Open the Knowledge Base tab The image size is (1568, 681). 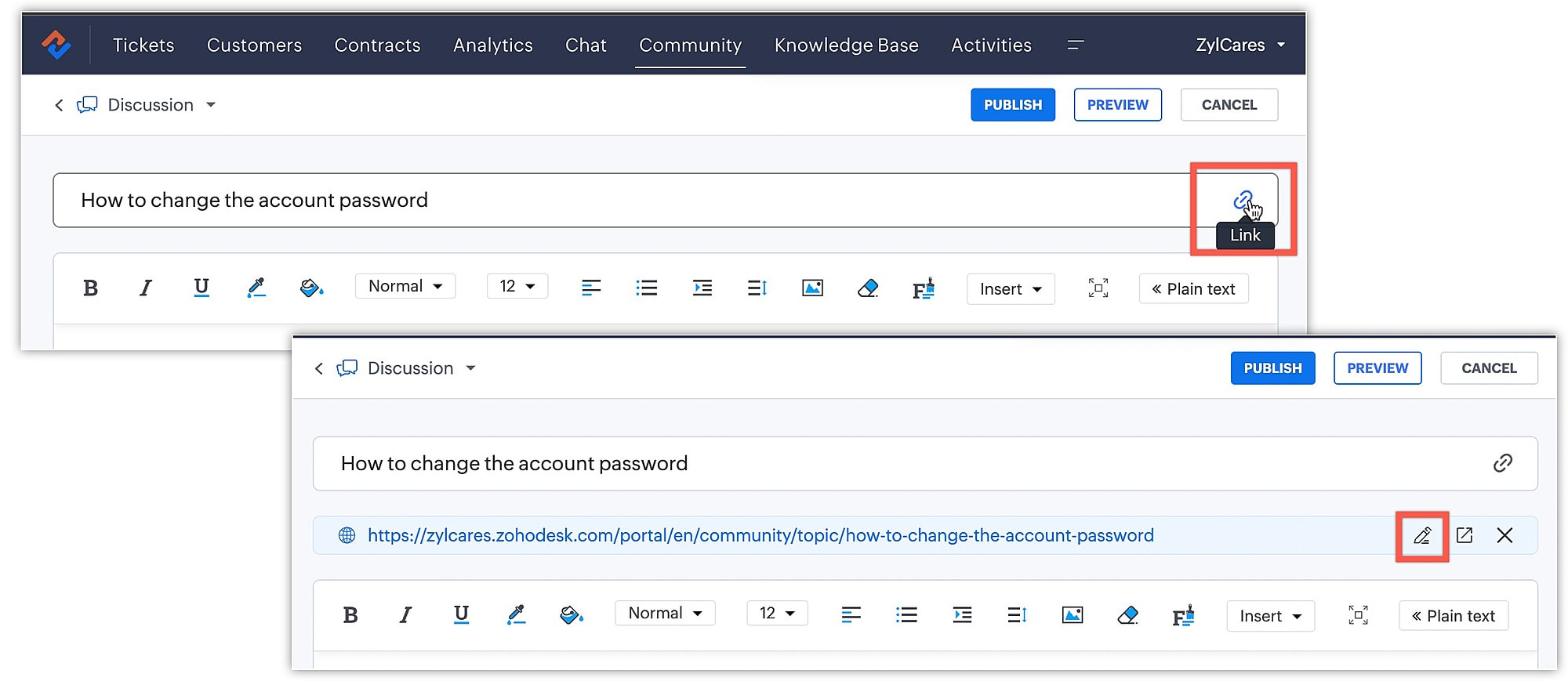pyautogui.click(x=846, y=45)
